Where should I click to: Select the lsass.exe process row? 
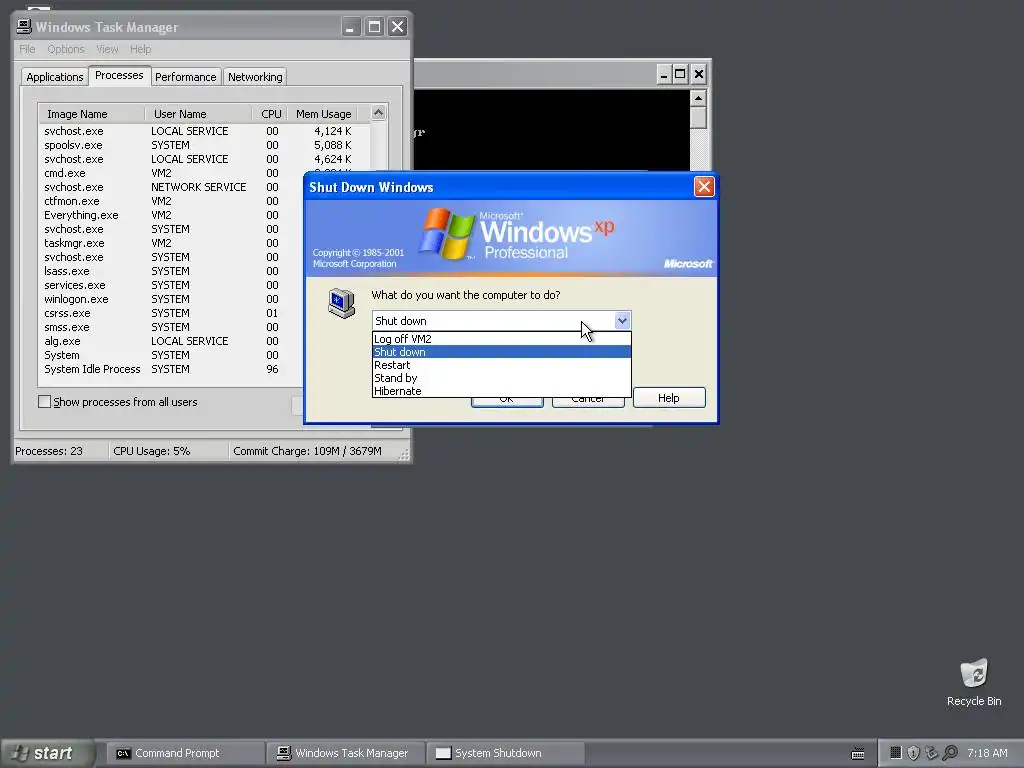pyautogui.click(x=172, y=271)
